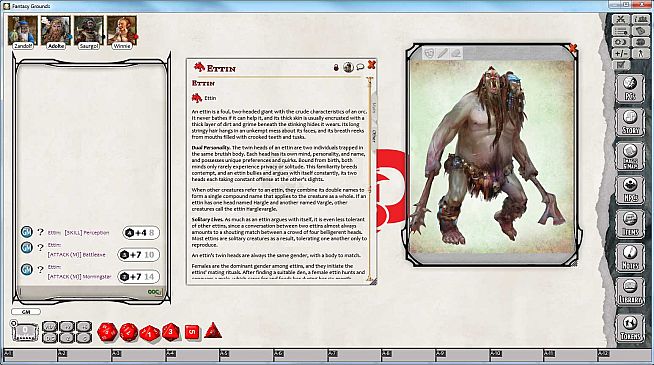Select the mask tool in image window toolbar

pyautogui.click(x=429, y=53)
